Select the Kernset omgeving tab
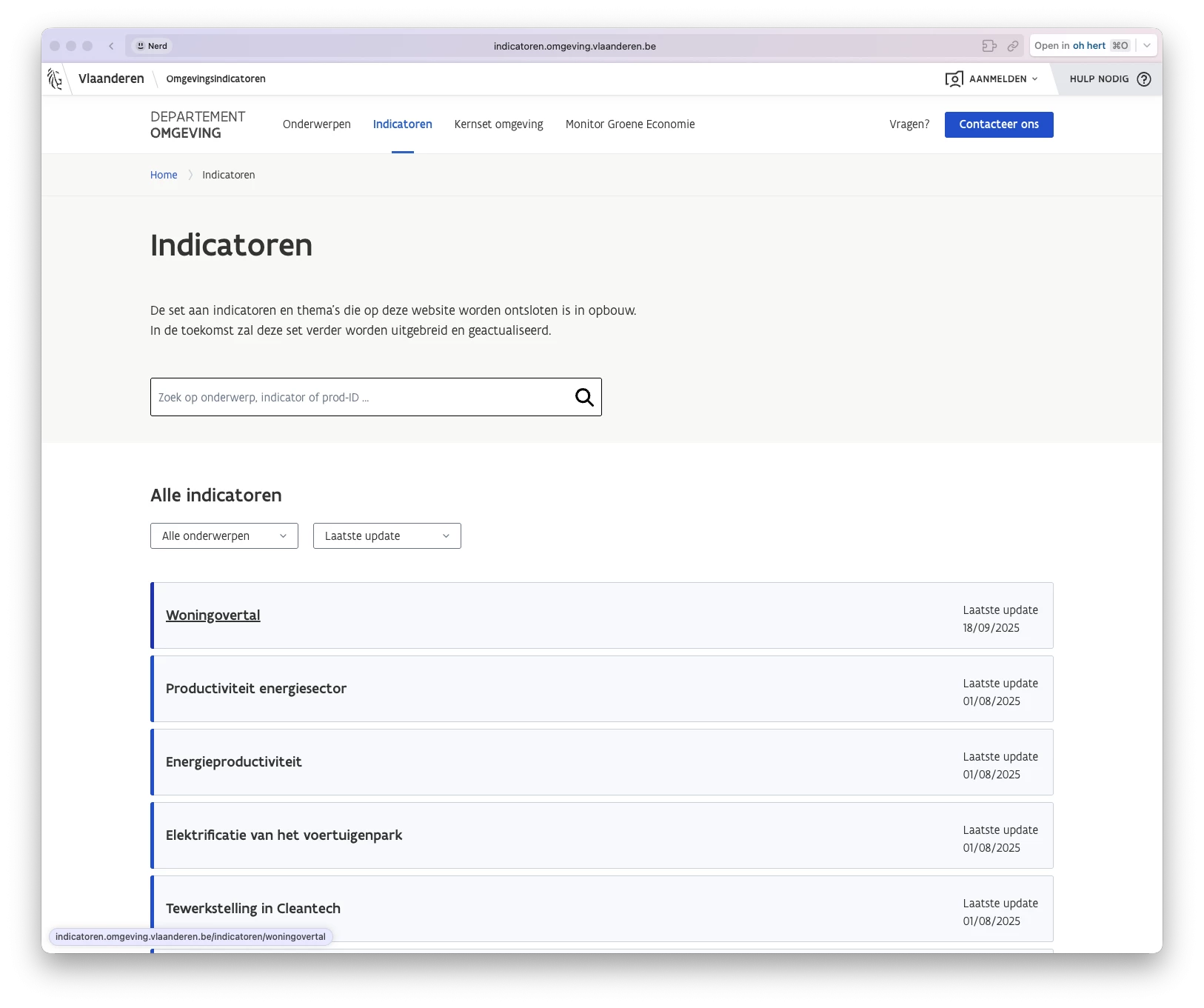This screenshot has width=1204, height=1008. [x=498, y=124]
